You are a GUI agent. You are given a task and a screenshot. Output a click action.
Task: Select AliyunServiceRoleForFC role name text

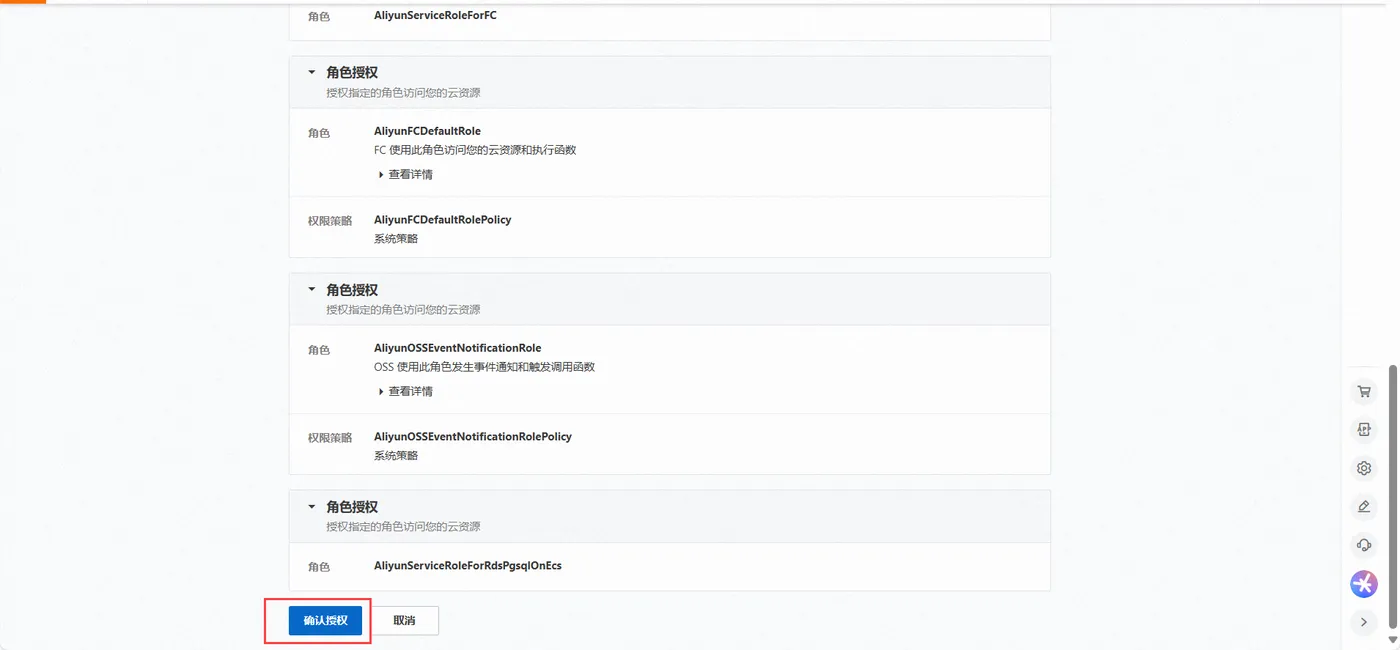point(435,15)
